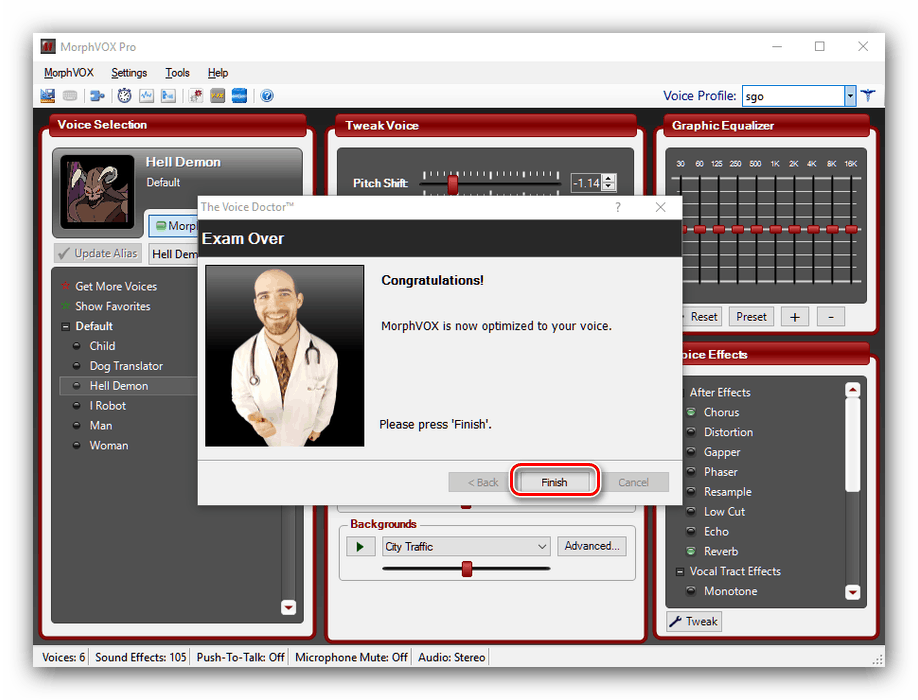Click the Update Alias button

(x=98, y=253)
